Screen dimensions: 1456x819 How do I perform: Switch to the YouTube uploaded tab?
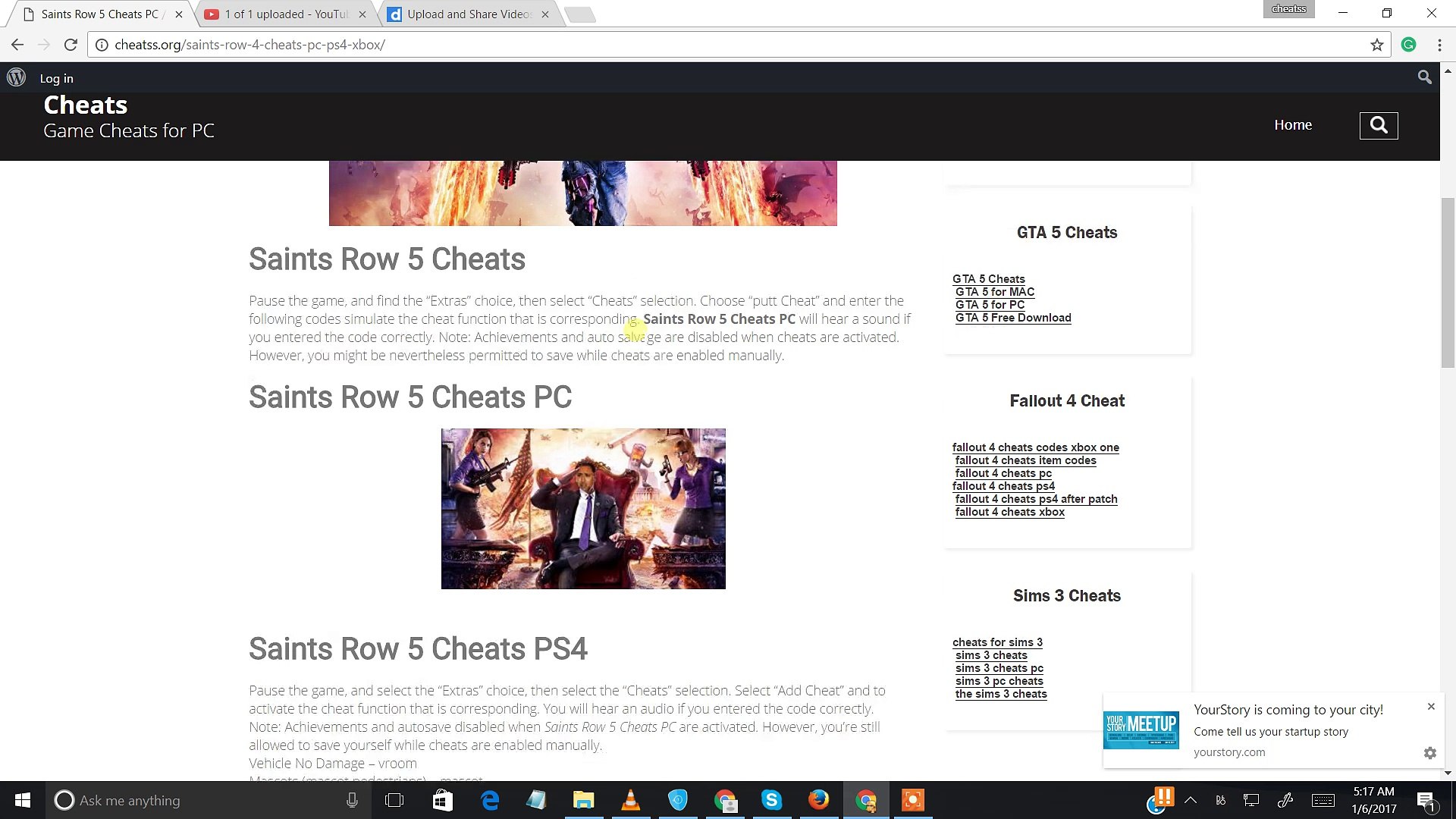pos(285,14)
